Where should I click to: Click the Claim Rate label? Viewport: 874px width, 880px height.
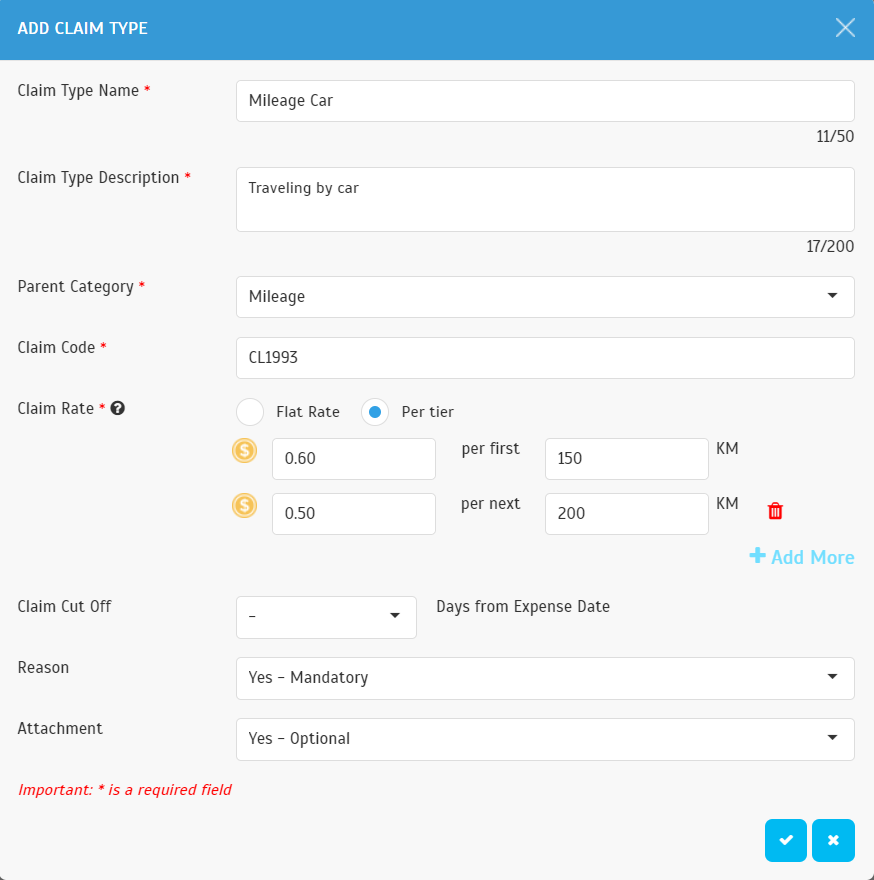point(56,408)
